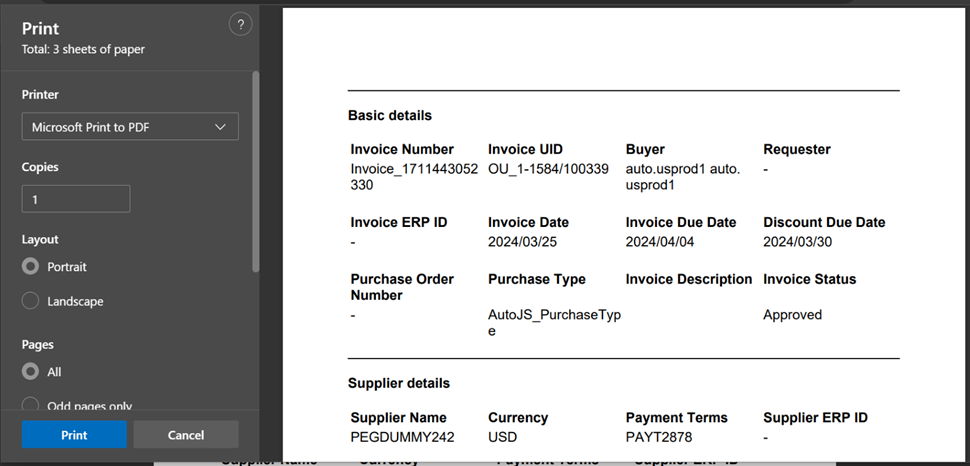Click the Buyer value auto.usprod1

(x=683, y=177)
